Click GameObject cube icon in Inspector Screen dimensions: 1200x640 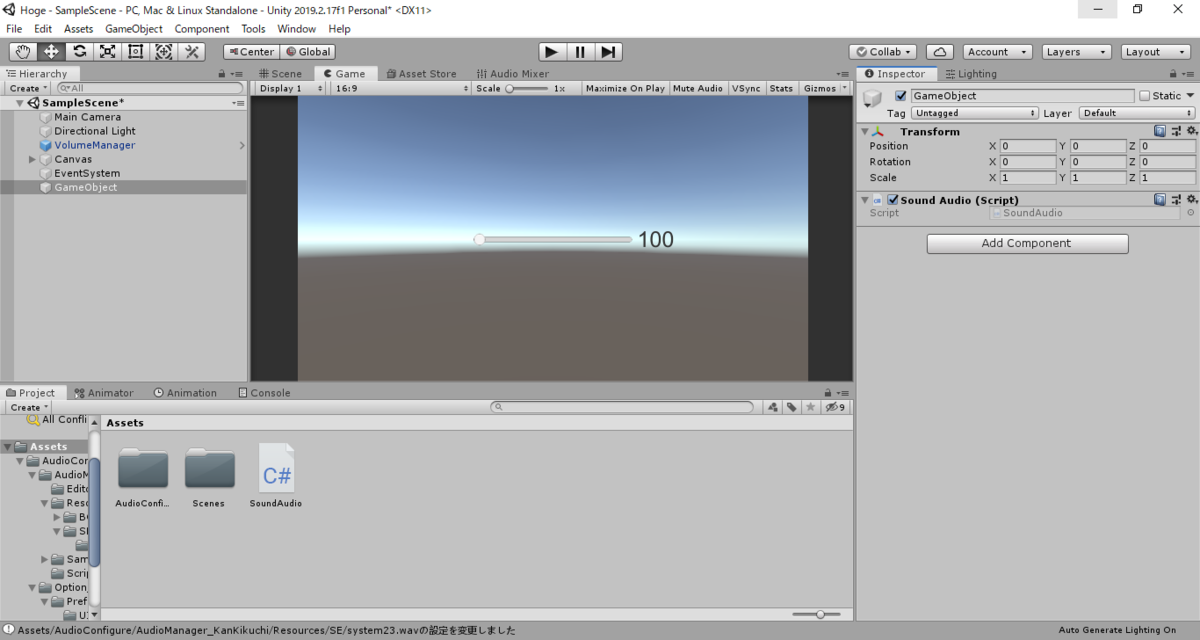873,98
